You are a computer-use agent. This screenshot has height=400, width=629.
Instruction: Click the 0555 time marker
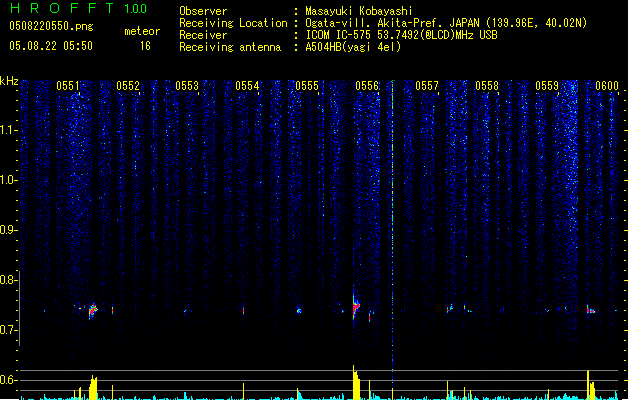[307, 86]
